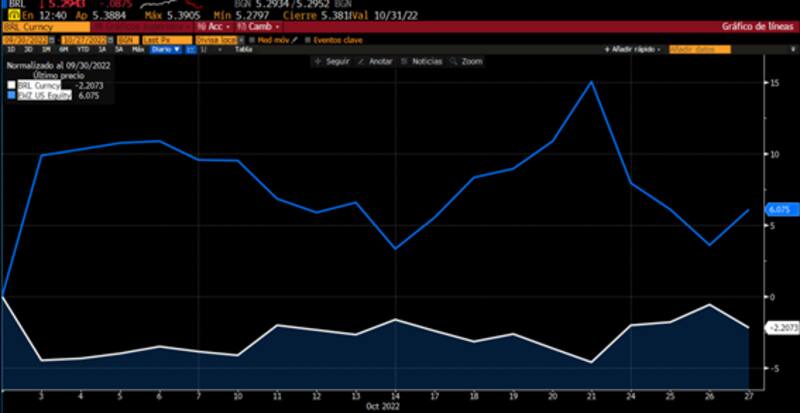This screenshot has width=800, height=413.
Task: Click the start date field 09/30/2022
Action: 27,39
